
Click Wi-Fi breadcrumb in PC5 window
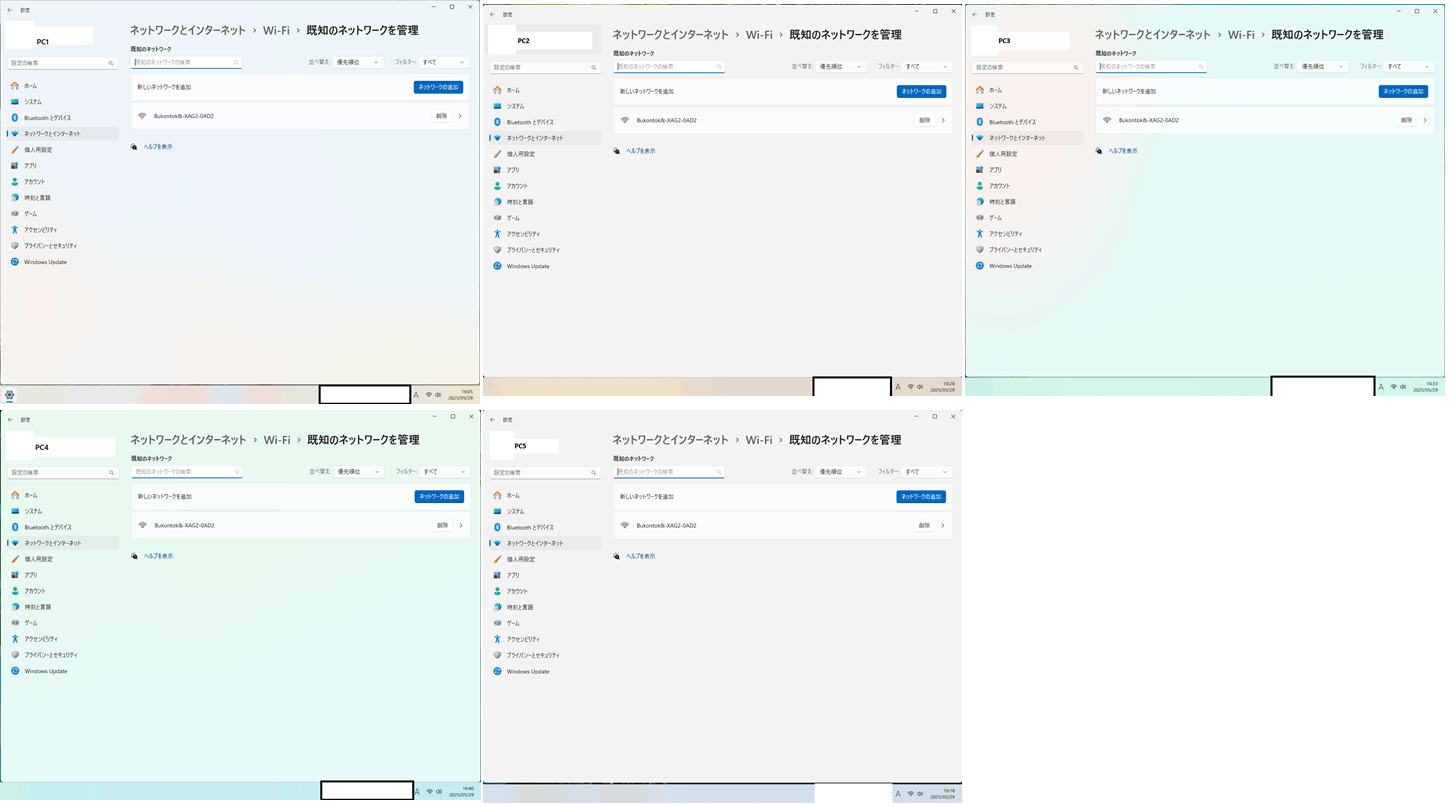click(759, 440)
